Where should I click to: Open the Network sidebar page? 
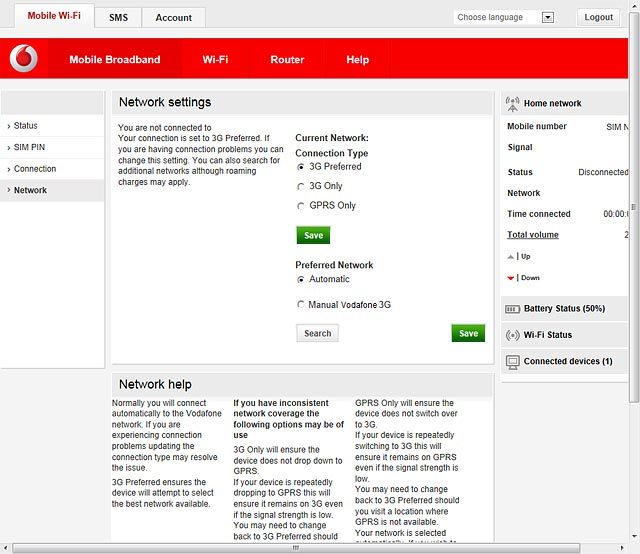tap(53, 190)
